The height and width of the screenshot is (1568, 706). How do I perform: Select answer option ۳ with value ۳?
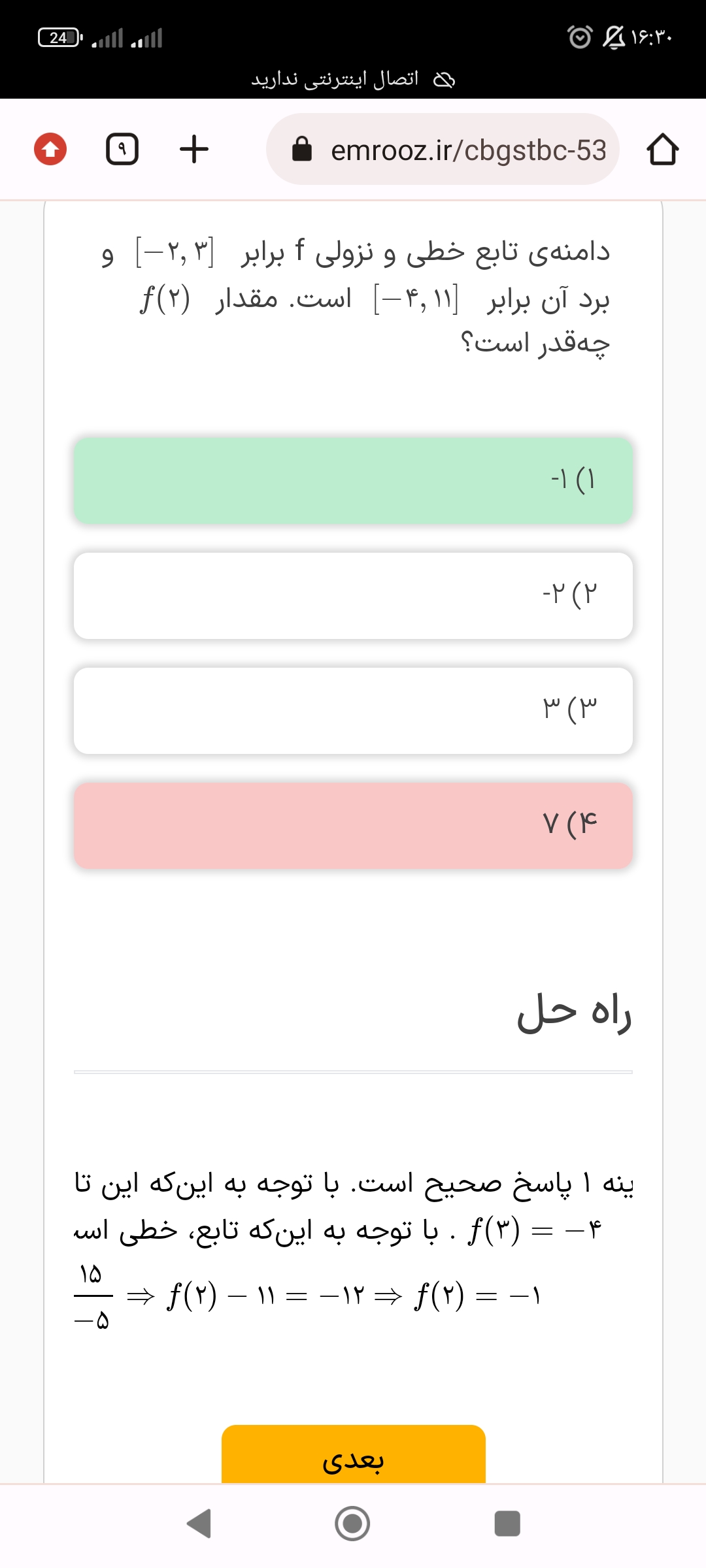[353, 710]
